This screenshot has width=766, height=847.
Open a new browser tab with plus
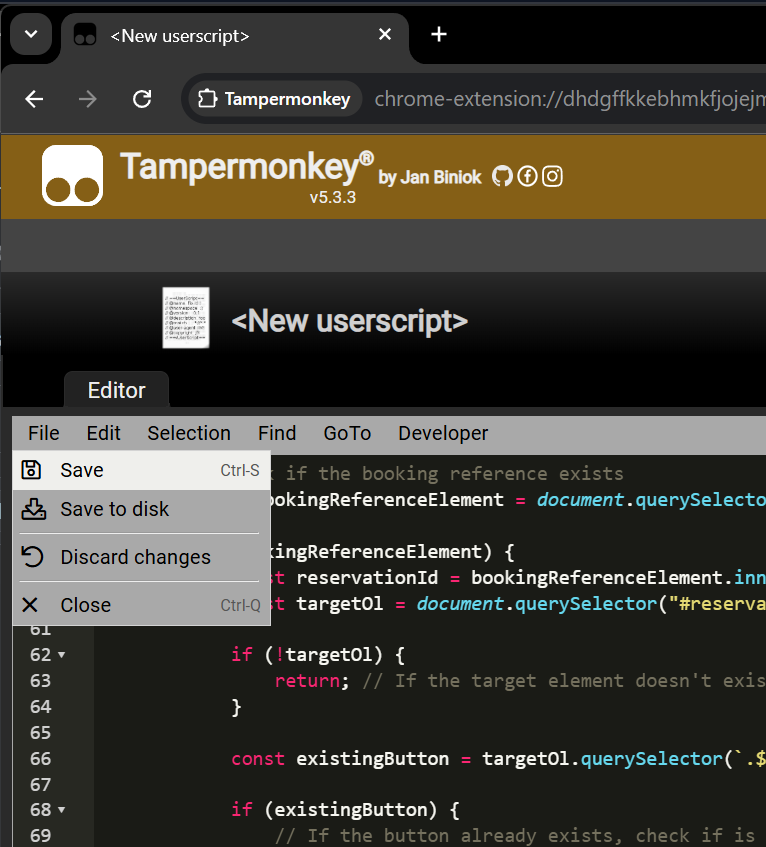[x=438, y=35]
